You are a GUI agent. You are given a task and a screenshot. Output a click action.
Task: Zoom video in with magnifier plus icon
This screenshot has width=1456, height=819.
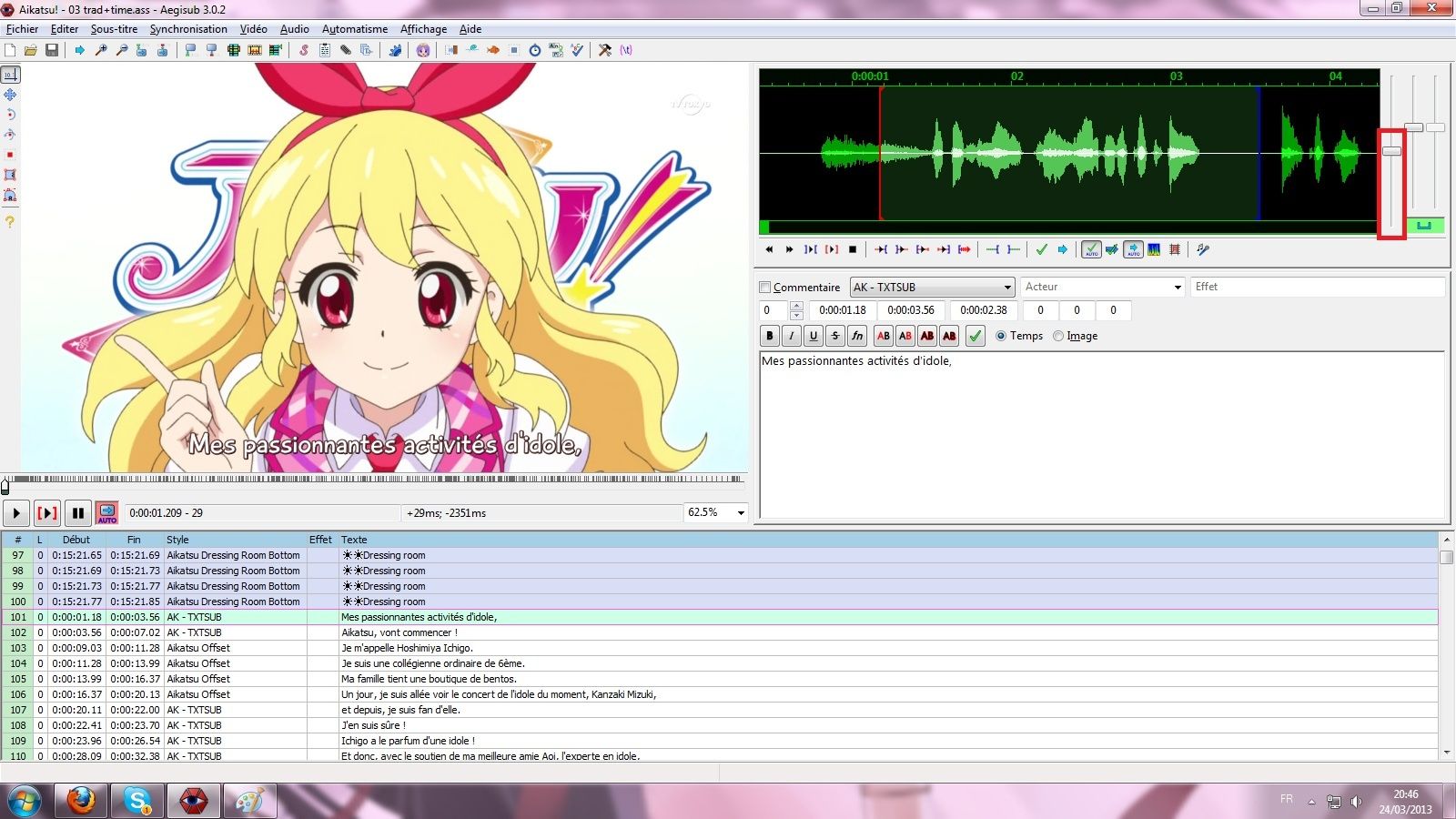(101, 50)
